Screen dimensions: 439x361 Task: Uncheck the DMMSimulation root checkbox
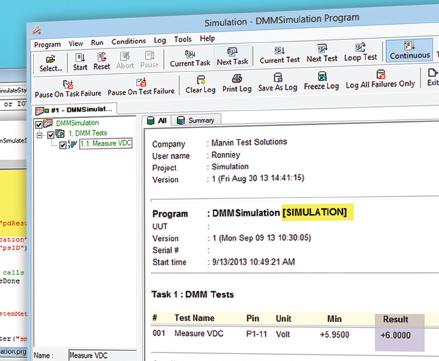(39, 124)
